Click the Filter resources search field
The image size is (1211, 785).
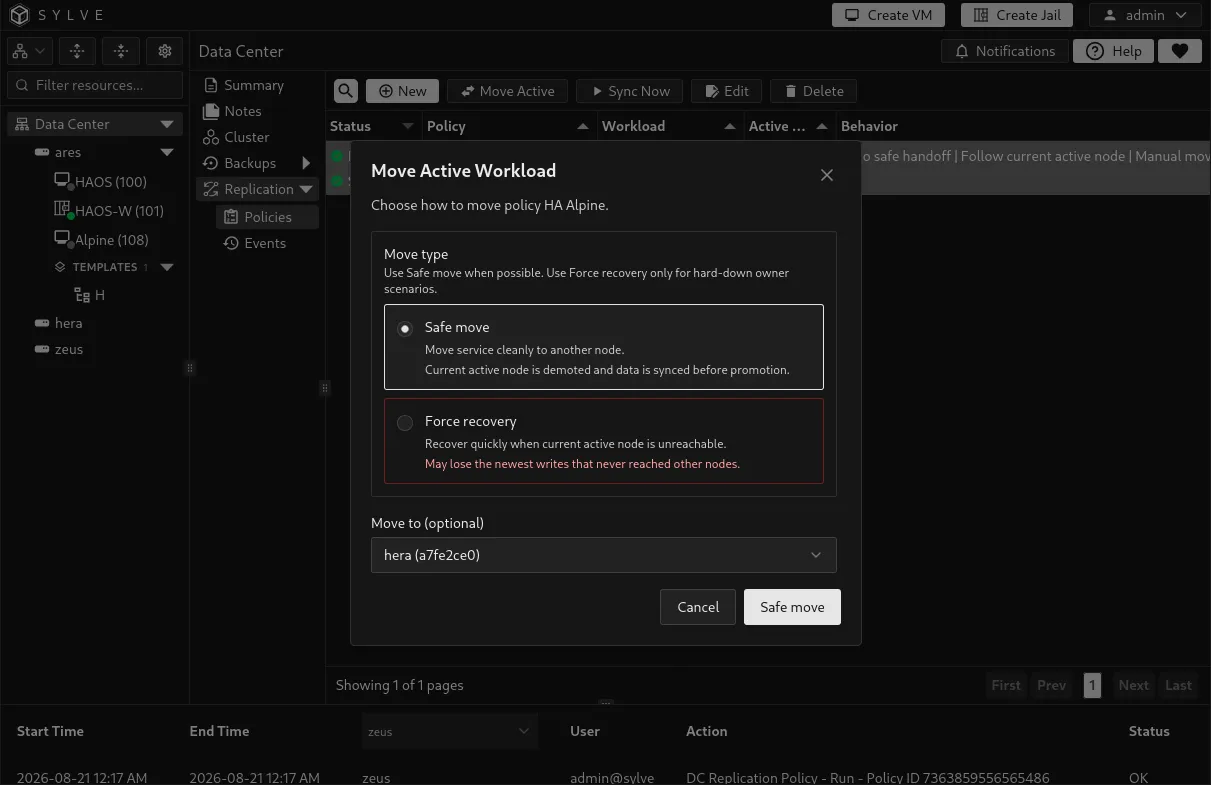click(95, 85)
